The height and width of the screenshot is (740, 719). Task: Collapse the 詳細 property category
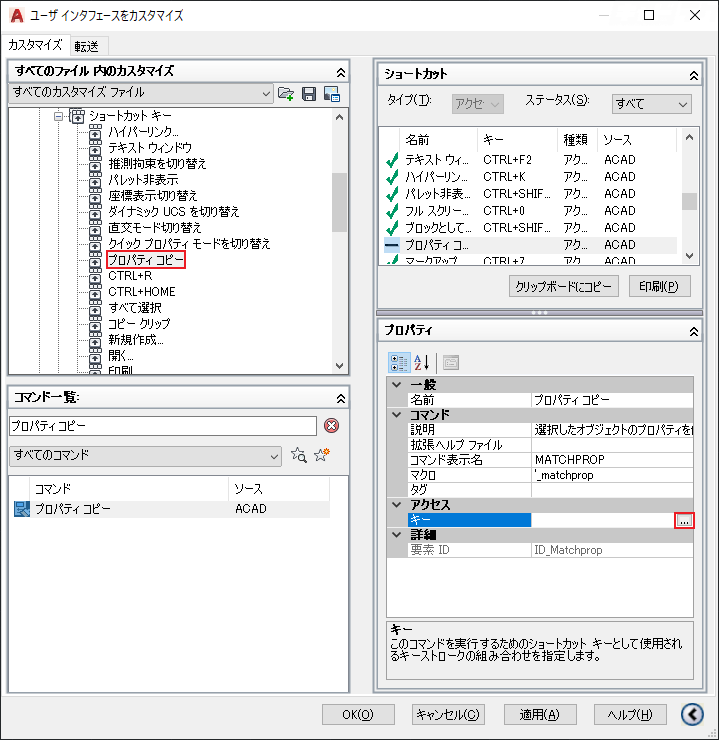click(397, 535)
